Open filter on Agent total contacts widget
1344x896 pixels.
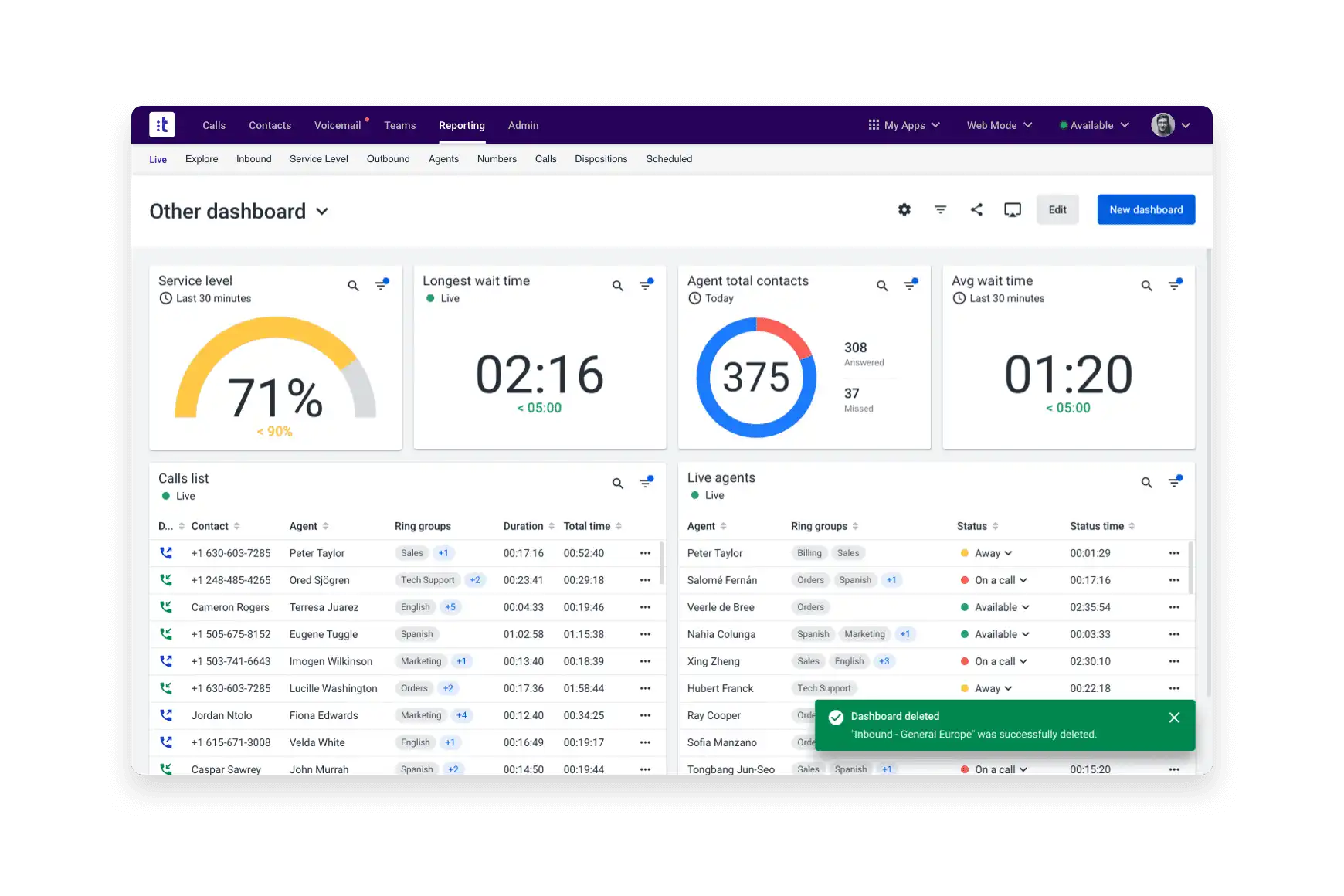click(x=911, y=285)
